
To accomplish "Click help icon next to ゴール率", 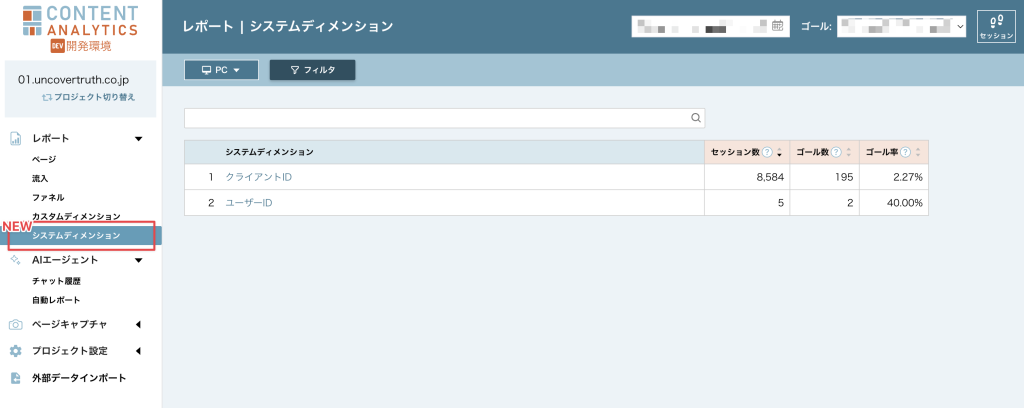I will 905,152.
